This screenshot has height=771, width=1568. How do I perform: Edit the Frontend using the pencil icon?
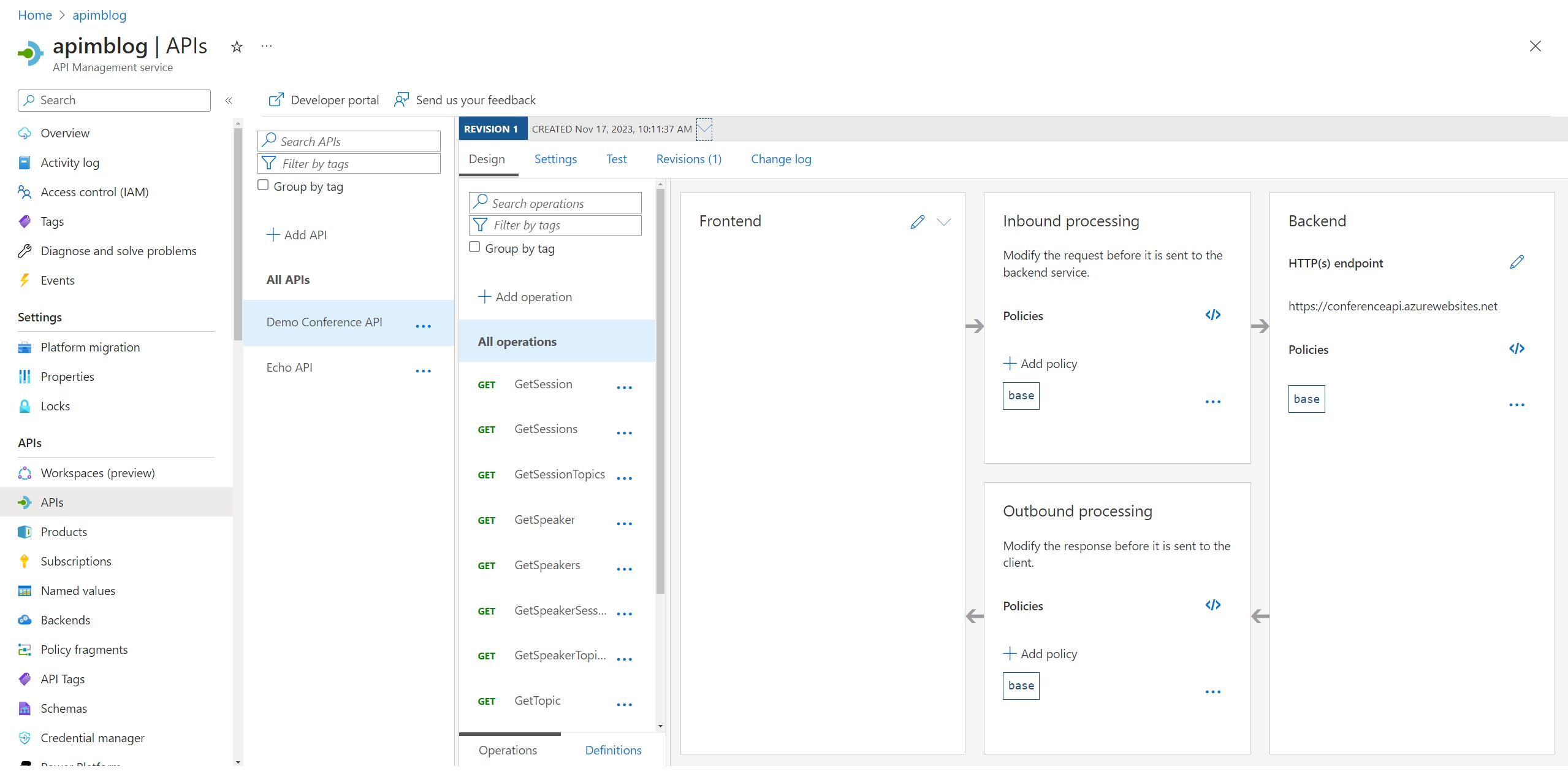tap(916, 221)
